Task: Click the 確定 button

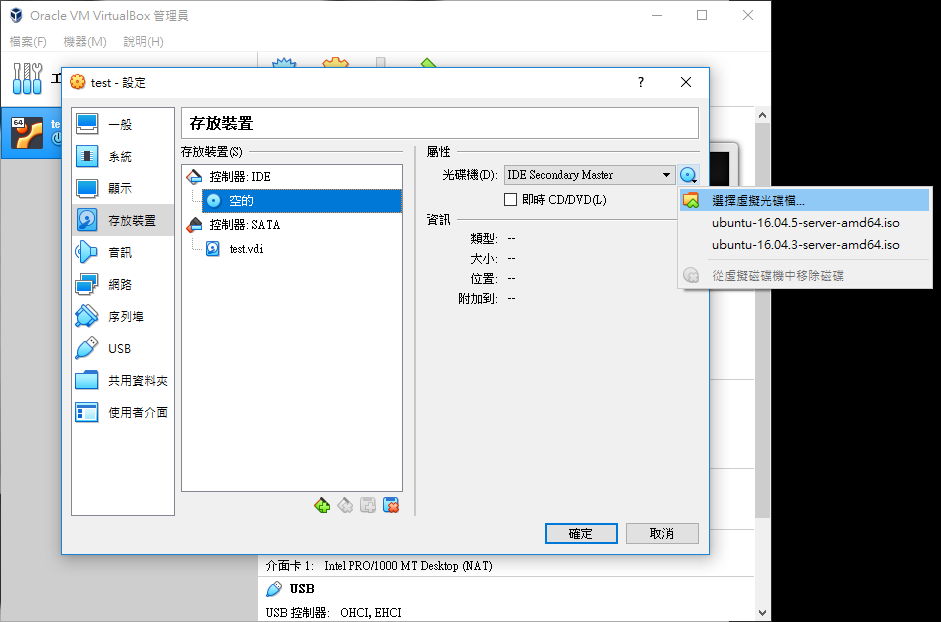Action: [x=581, y=533]
